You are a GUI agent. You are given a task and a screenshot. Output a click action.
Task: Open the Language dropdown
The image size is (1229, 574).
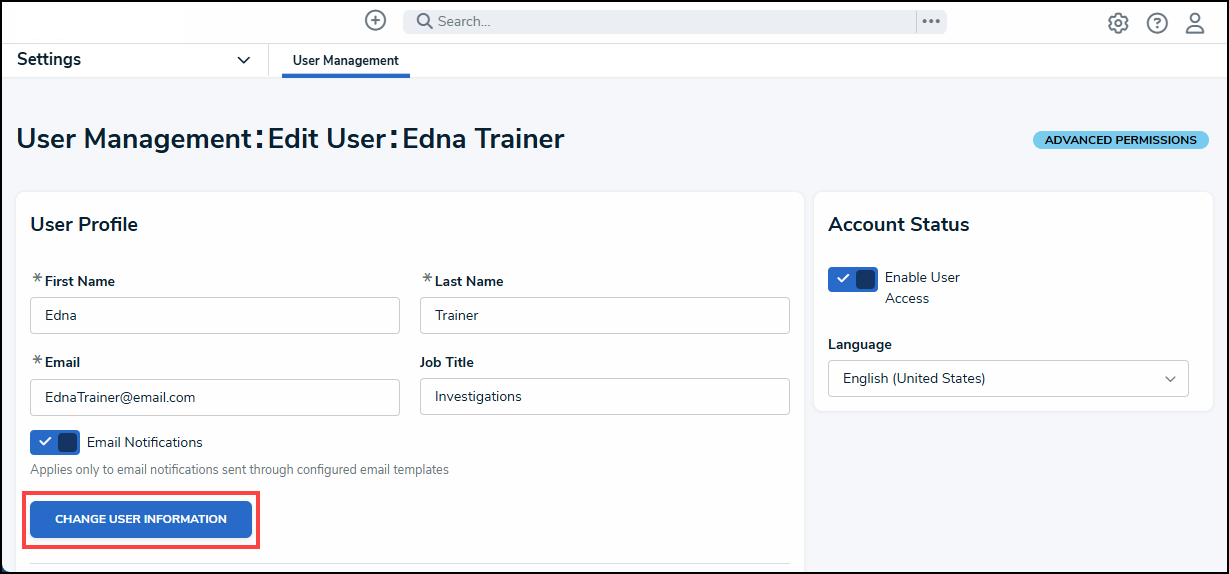pos(1008,378)
